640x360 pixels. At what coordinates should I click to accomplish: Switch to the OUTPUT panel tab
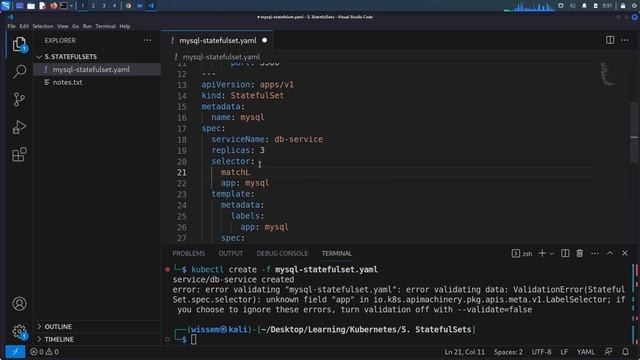coord(231,253)
